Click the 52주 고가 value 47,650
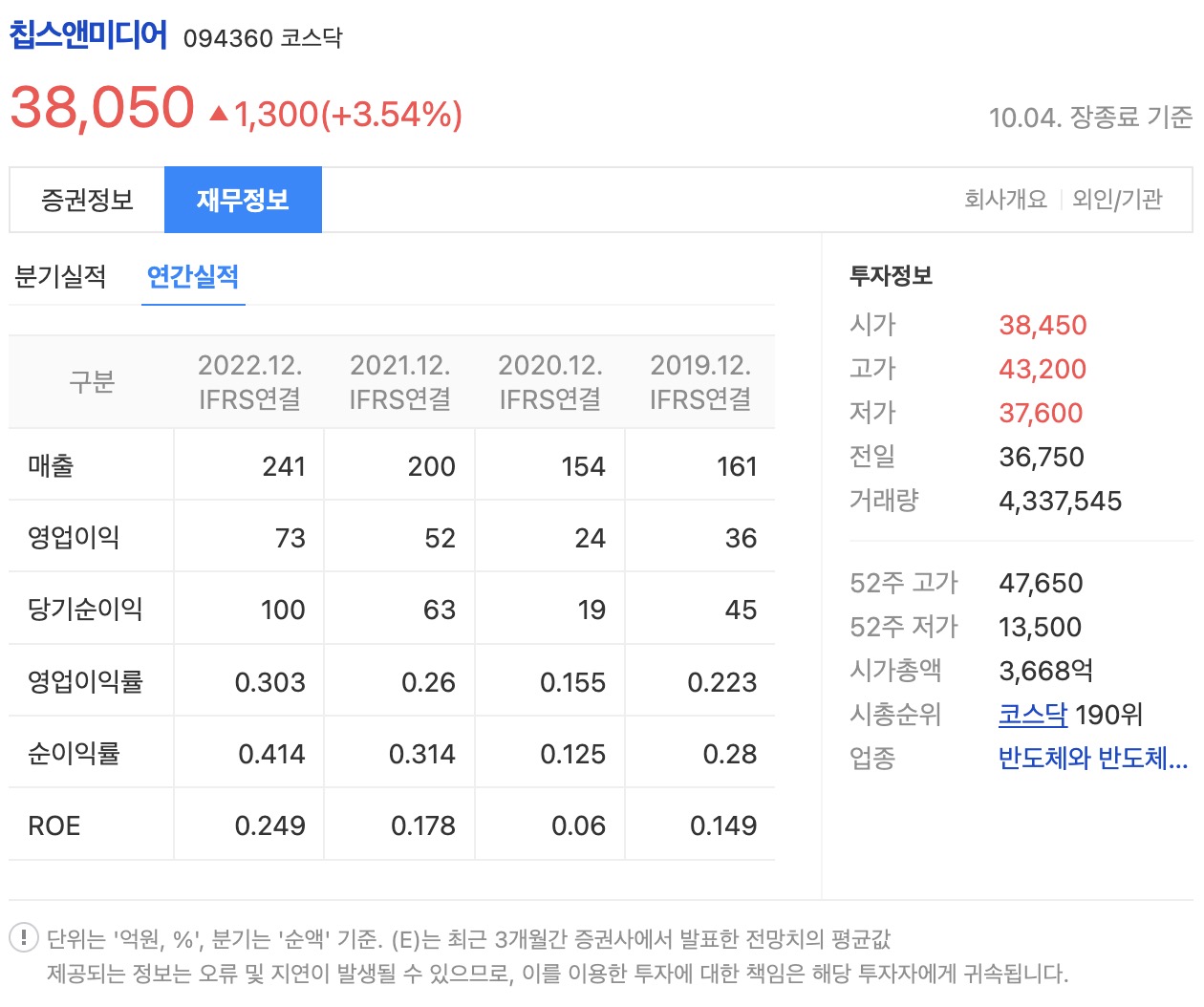The width and height of the screenshot is (1204, 1007). tap(1041, 583)
